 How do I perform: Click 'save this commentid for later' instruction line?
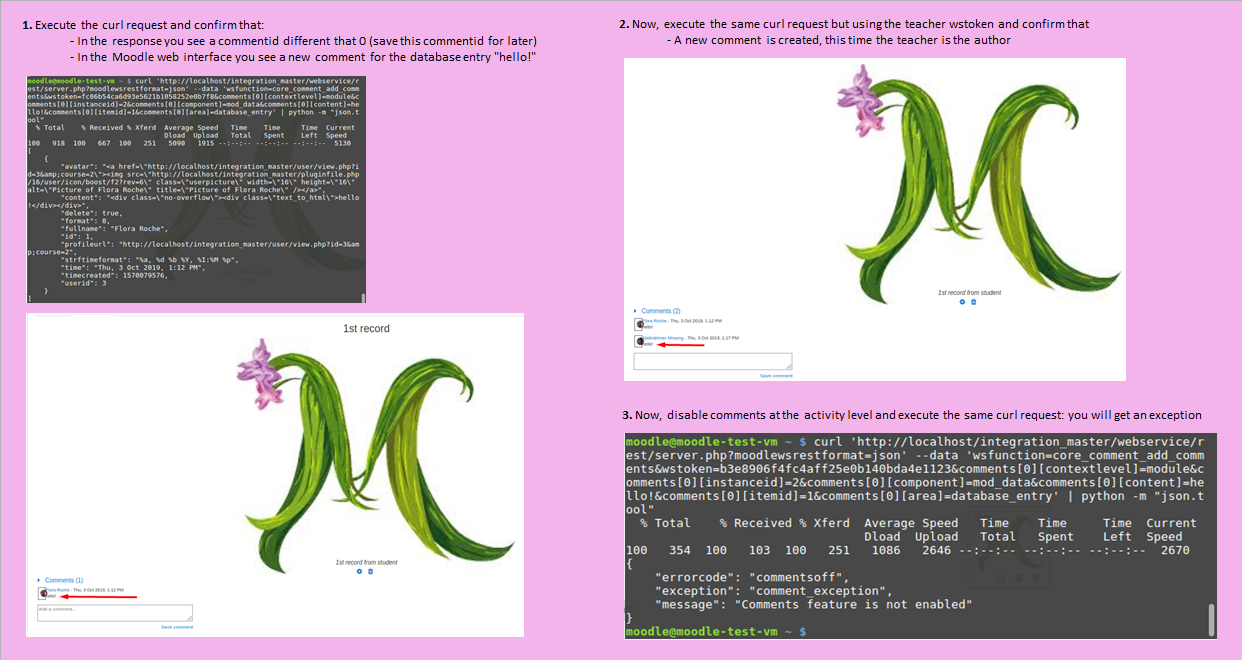click(306, 40)
